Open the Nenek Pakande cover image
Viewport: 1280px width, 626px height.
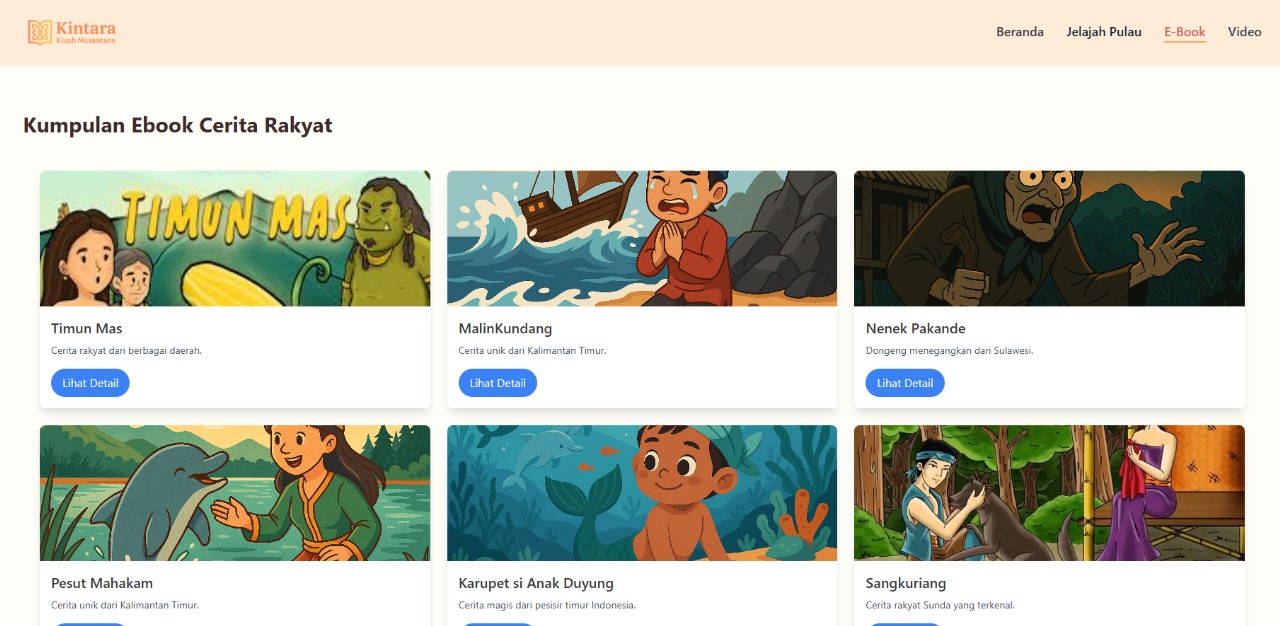(x=1049, y=238)
